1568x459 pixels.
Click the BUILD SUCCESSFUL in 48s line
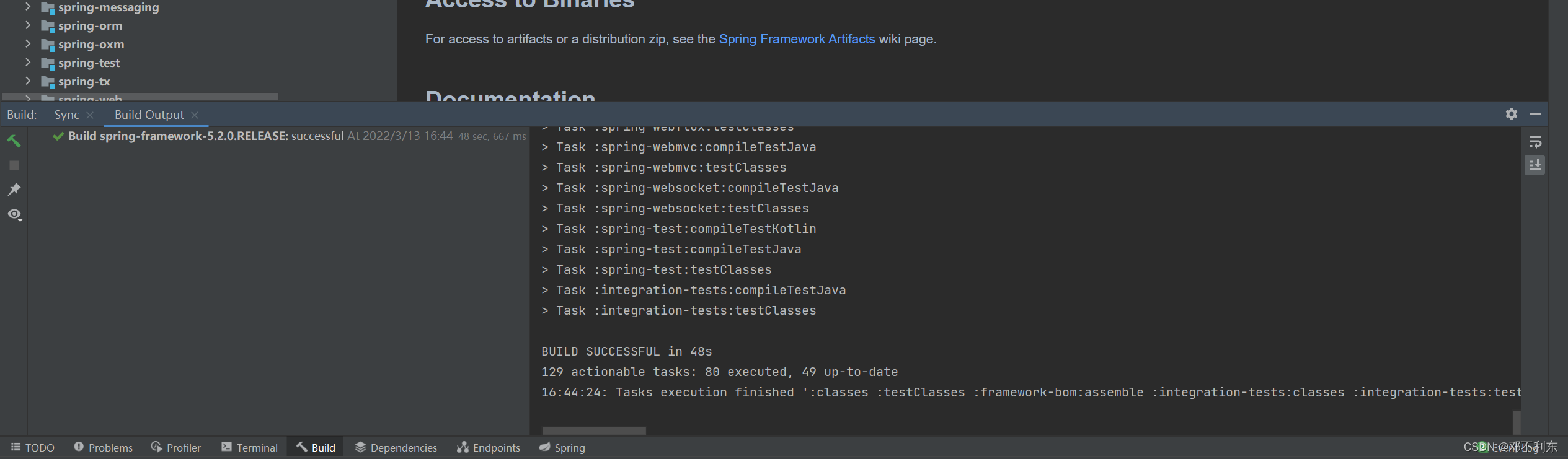[626, 352]
